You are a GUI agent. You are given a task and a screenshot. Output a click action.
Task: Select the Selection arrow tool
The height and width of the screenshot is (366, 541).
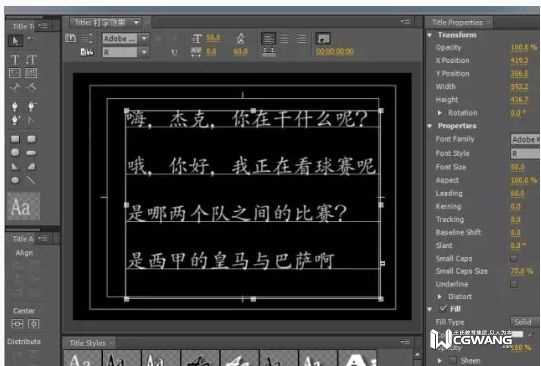[x=15, y=41]
